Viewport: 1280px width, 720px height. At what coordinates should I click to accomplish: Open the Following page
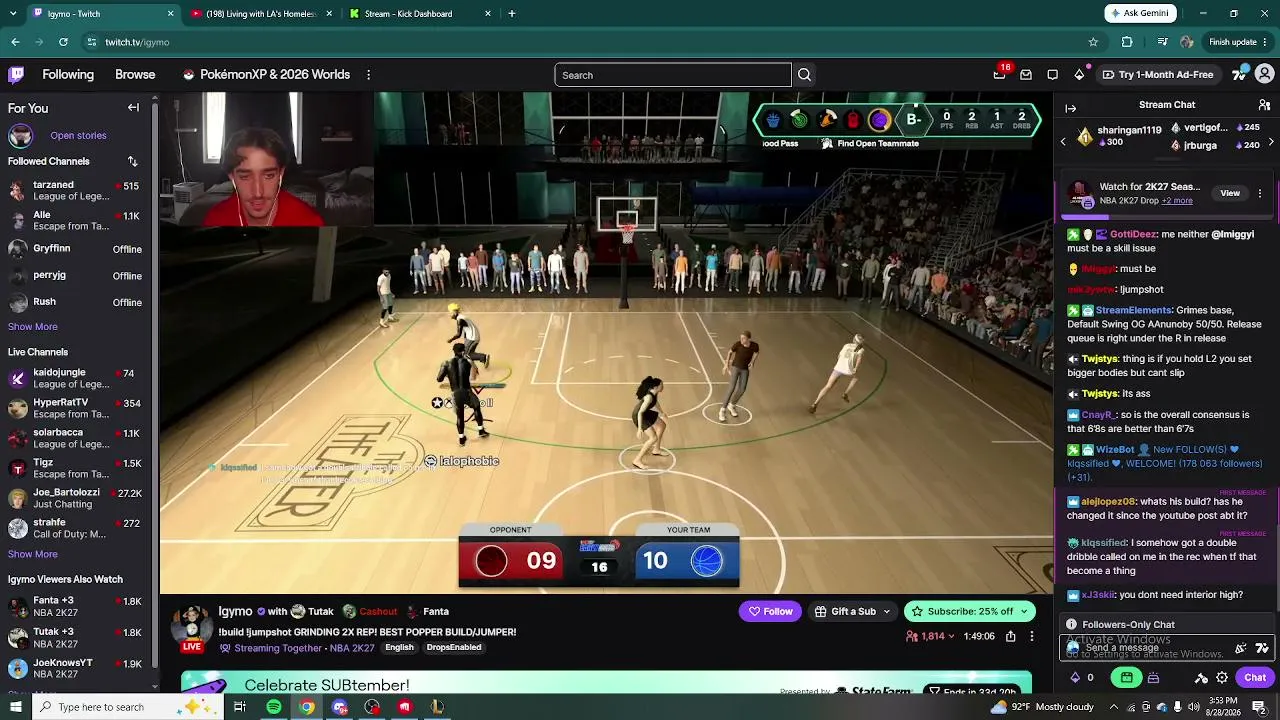pyautogui.click(x=68, y=75)
